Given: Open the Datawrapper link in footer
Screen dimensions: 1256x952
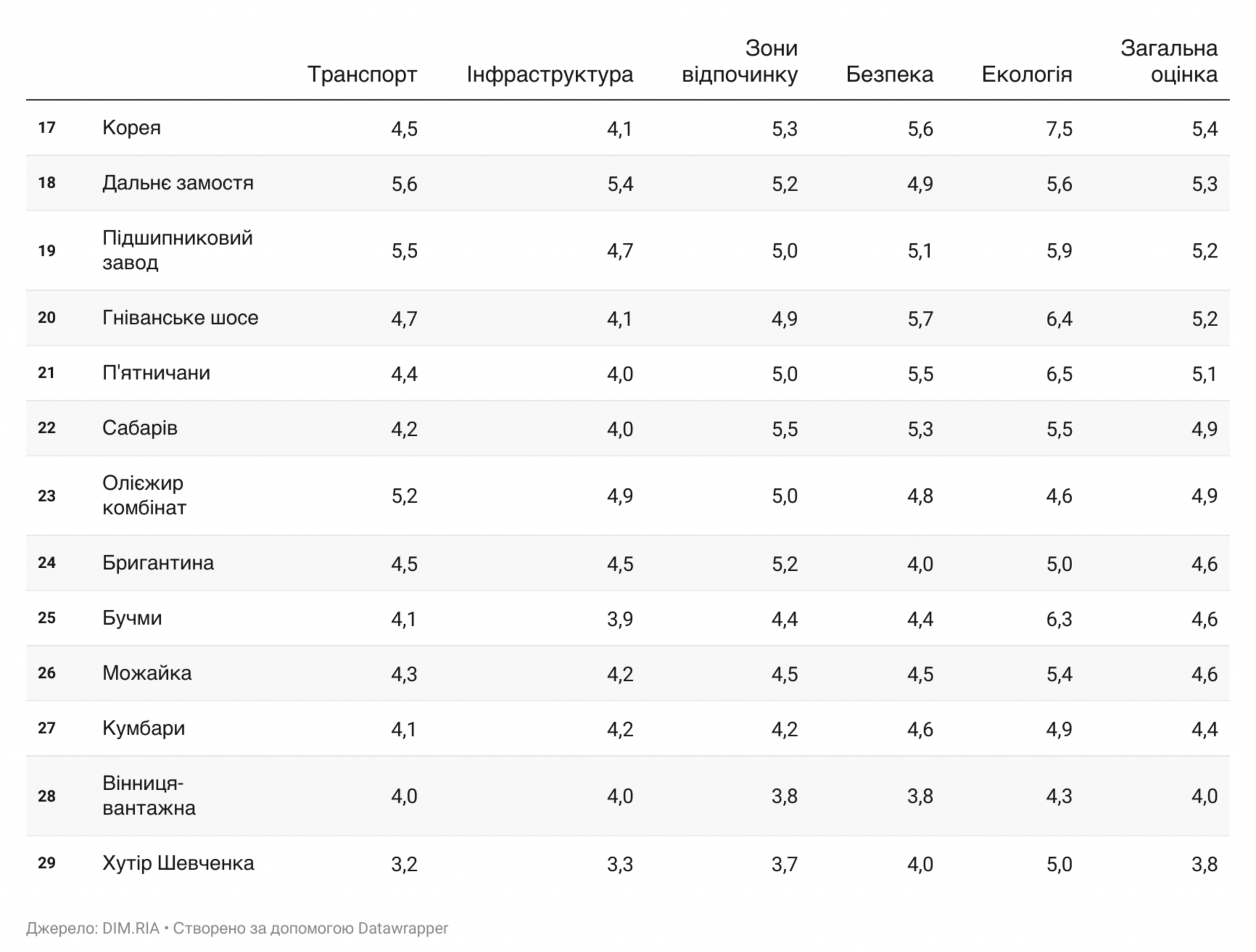Looking at the screenshot, I should (x=403, y=928).
